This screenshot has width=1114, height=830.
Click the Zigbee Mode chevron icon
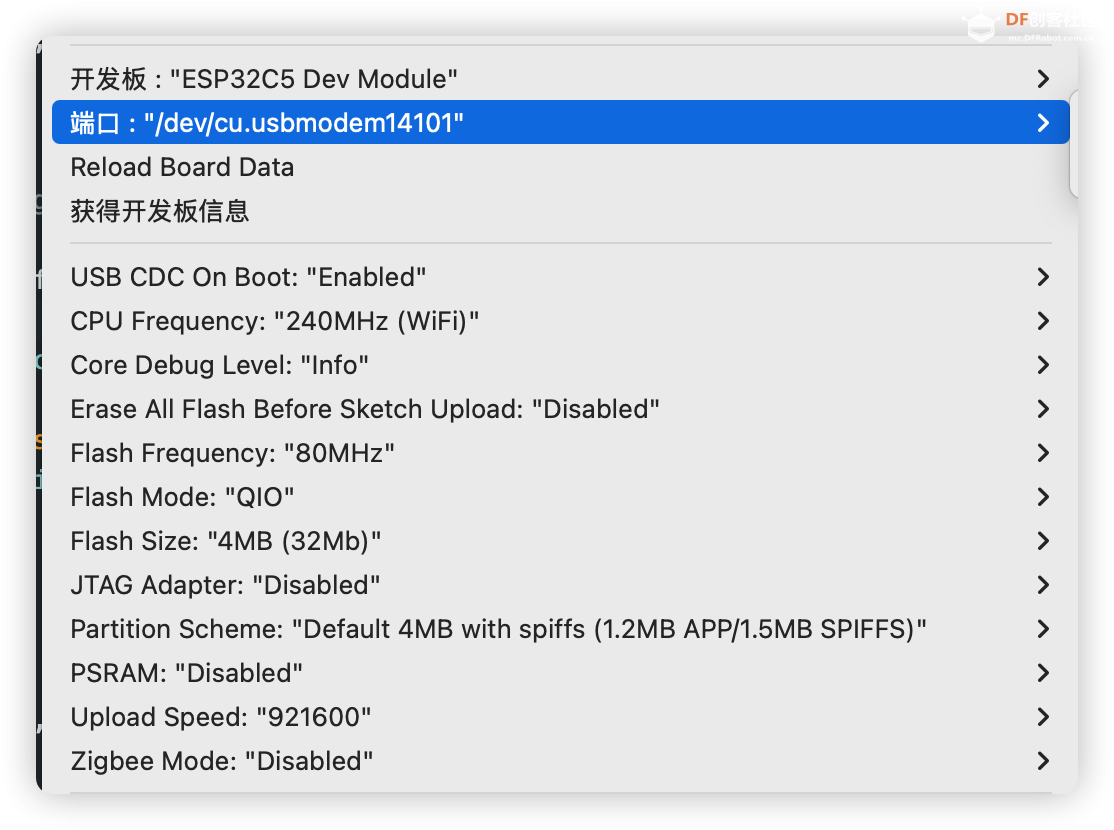(1043, 761)
